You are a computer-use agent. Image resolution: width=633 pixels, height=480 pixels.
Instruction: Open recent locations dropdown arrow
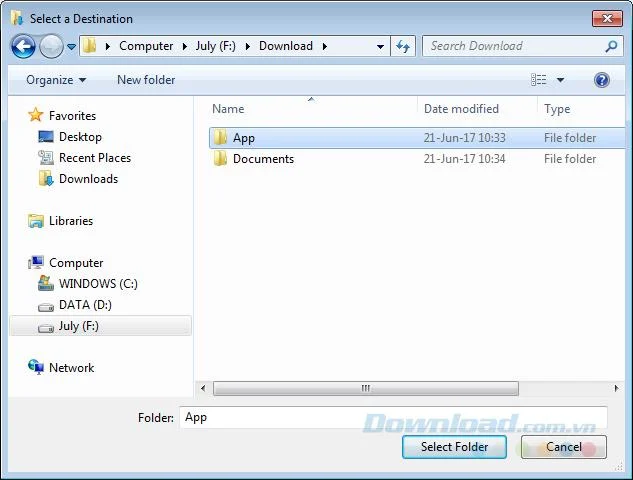point(71,47)
